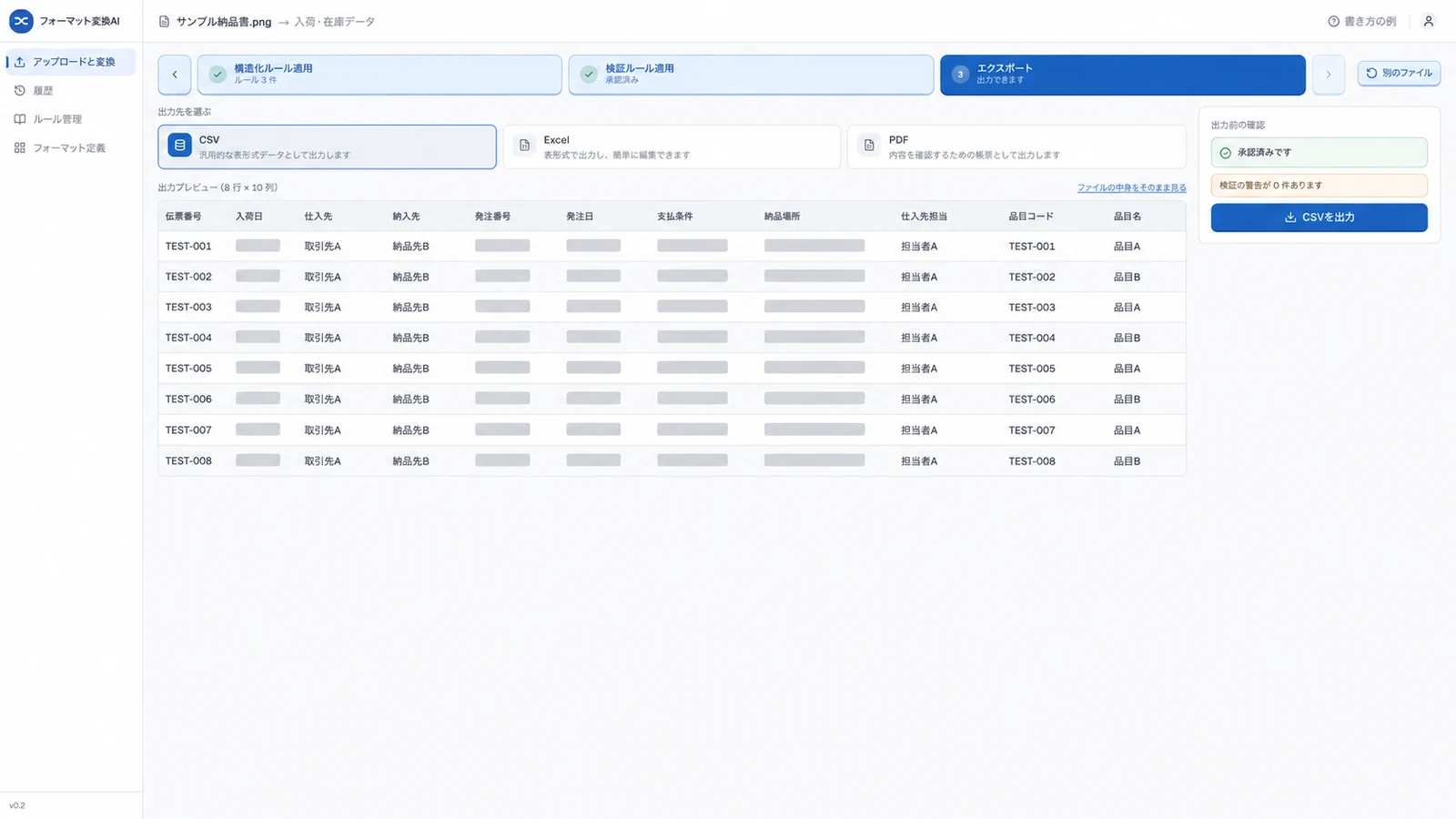Click the checkmark icon on 検証ルール適用
Image resolution: width=1456 pixels, height=819 pixels.
pyautogui.click(x=589, y=75)
